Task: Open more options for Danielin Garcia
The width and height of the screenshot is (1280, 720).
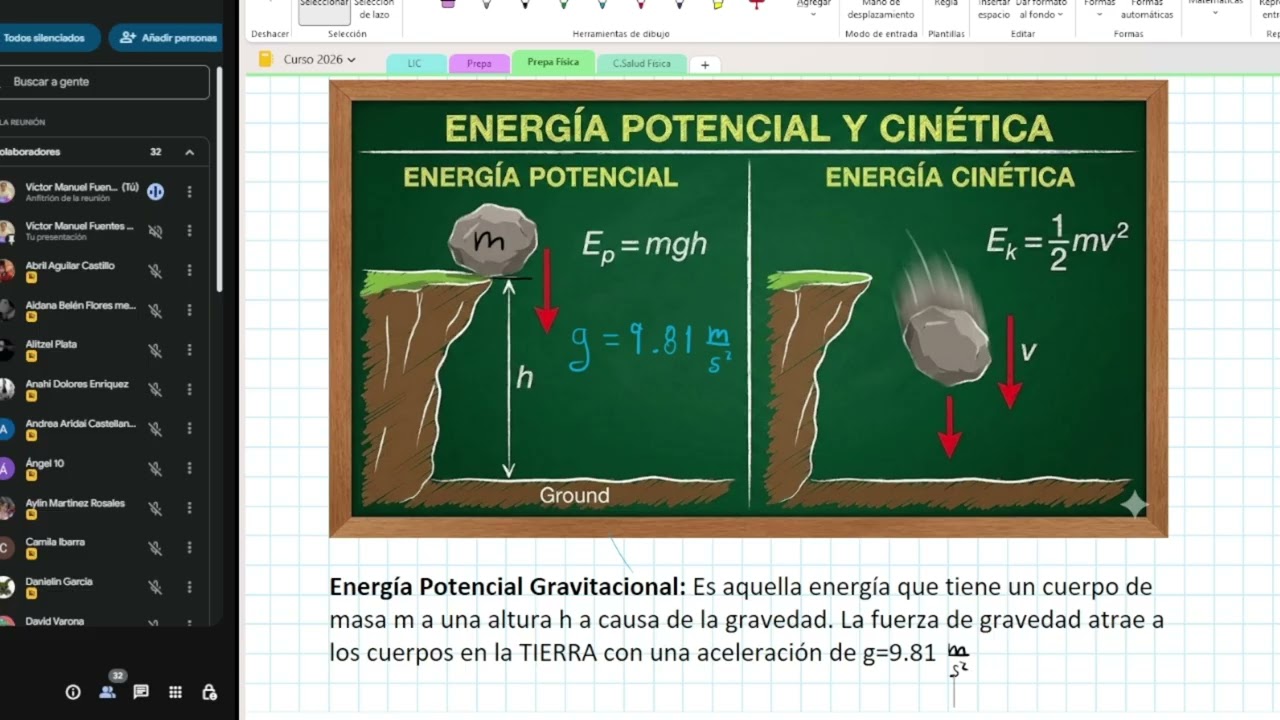Action: (x=189, y=588)
